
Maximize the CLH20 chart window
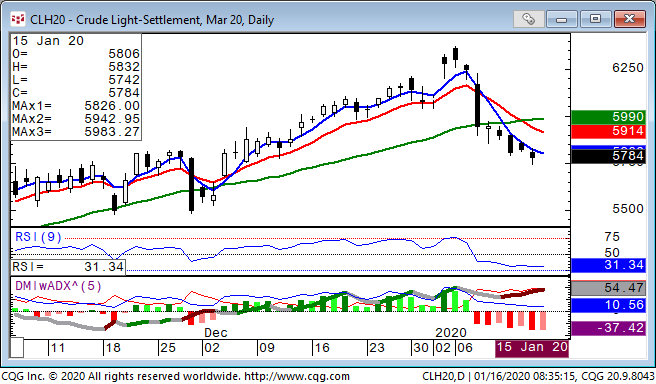click(x=595, y=19)
